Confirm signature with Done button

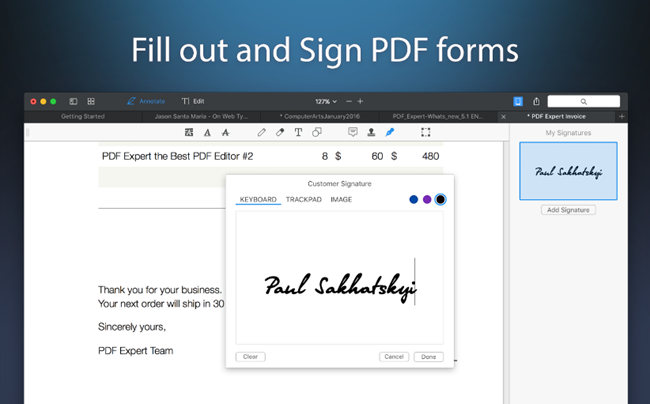click(429, 356)
